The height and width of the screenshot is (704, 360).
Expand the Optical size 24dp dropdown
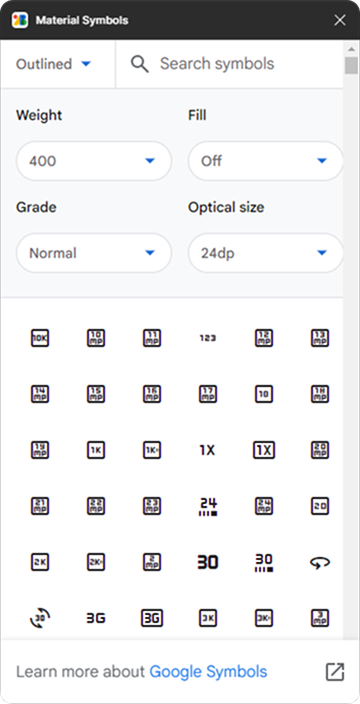click(265, 253)
